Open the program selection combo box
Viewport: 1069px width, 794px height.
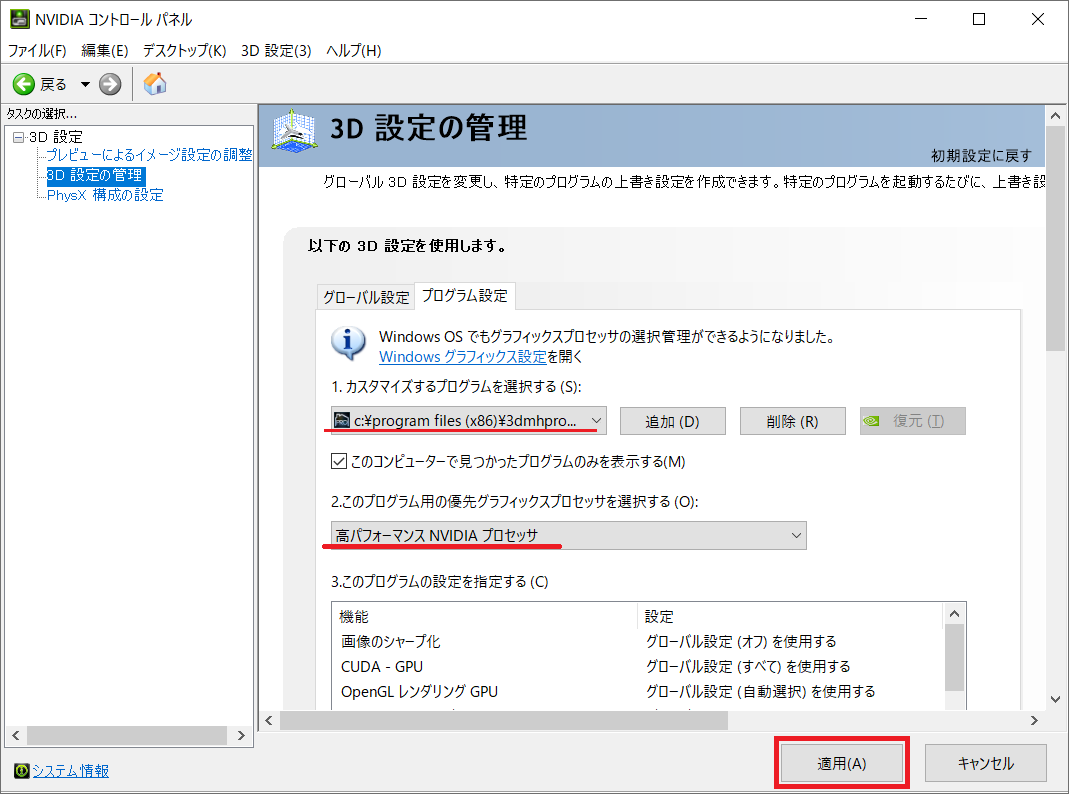click(x=468, y=421)
